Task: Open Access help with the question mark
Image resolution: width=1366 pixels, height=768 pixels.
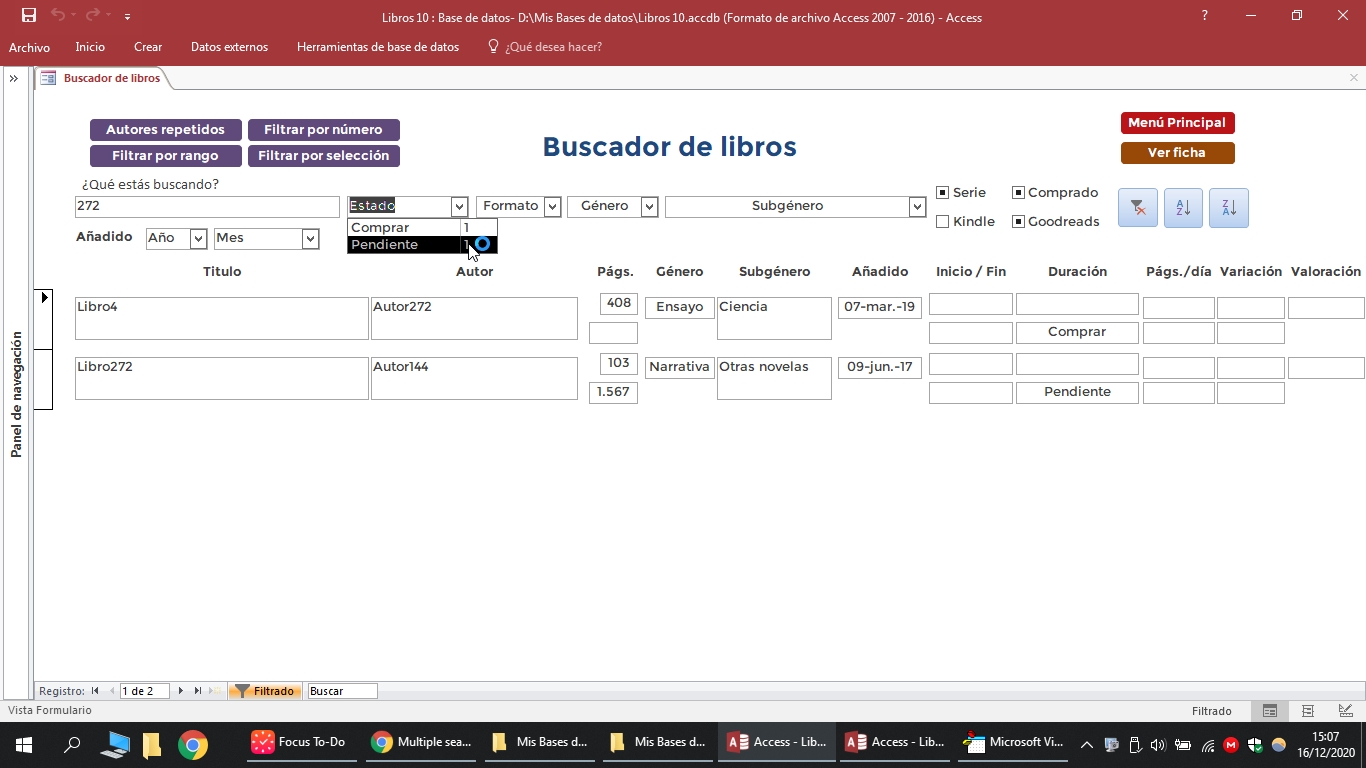Action: click(1204, 16)
